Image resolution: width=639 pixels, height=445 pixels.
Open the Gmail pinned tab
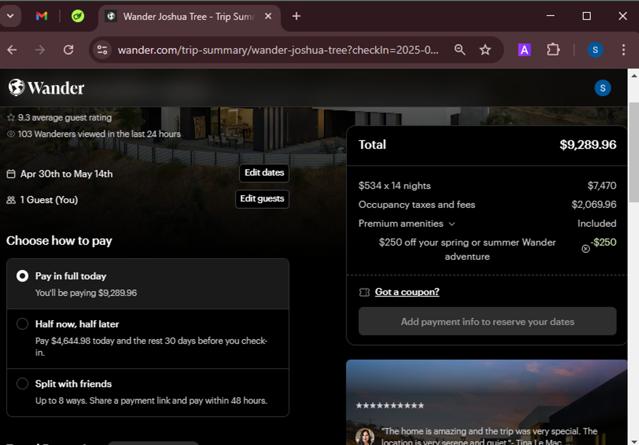tap(41, 16)
